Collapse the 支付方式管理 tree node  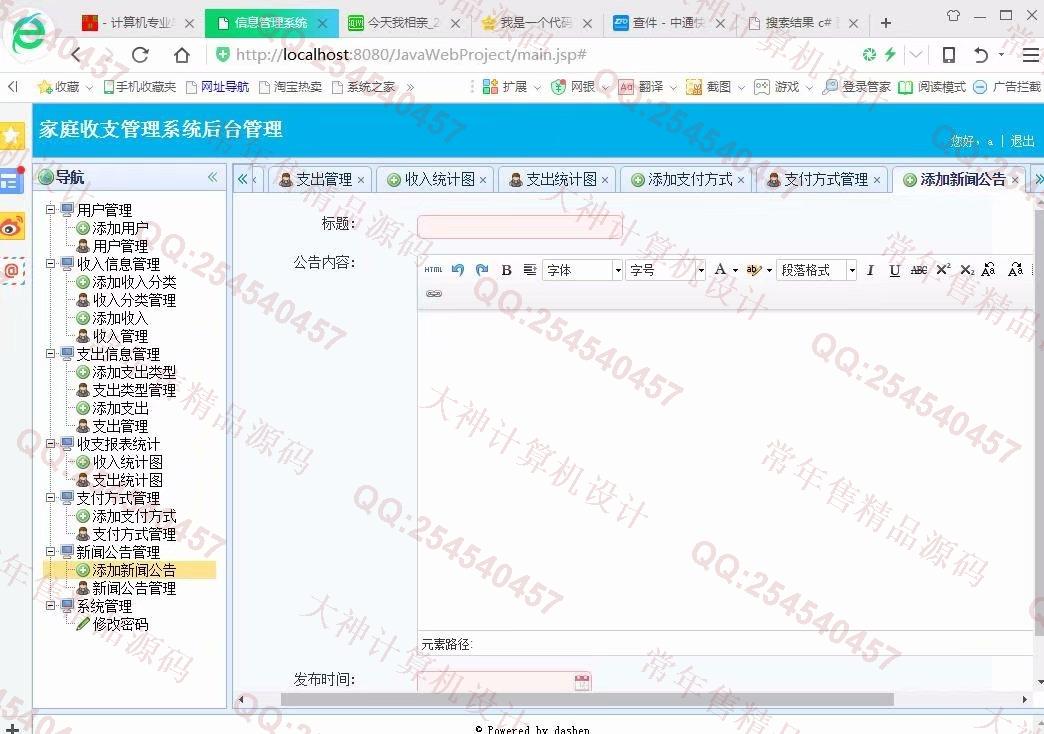(51, 497)
